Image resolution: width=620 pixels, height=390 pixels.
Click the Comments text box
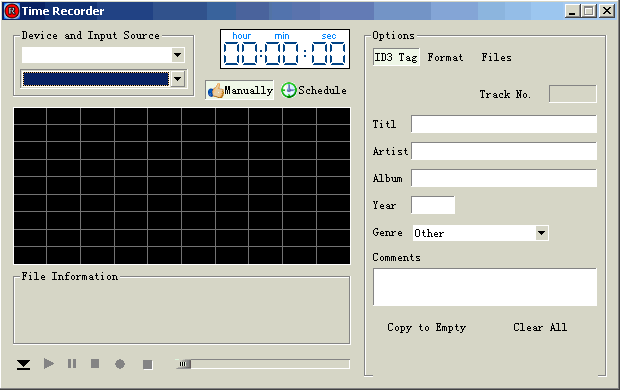(485, 287)
